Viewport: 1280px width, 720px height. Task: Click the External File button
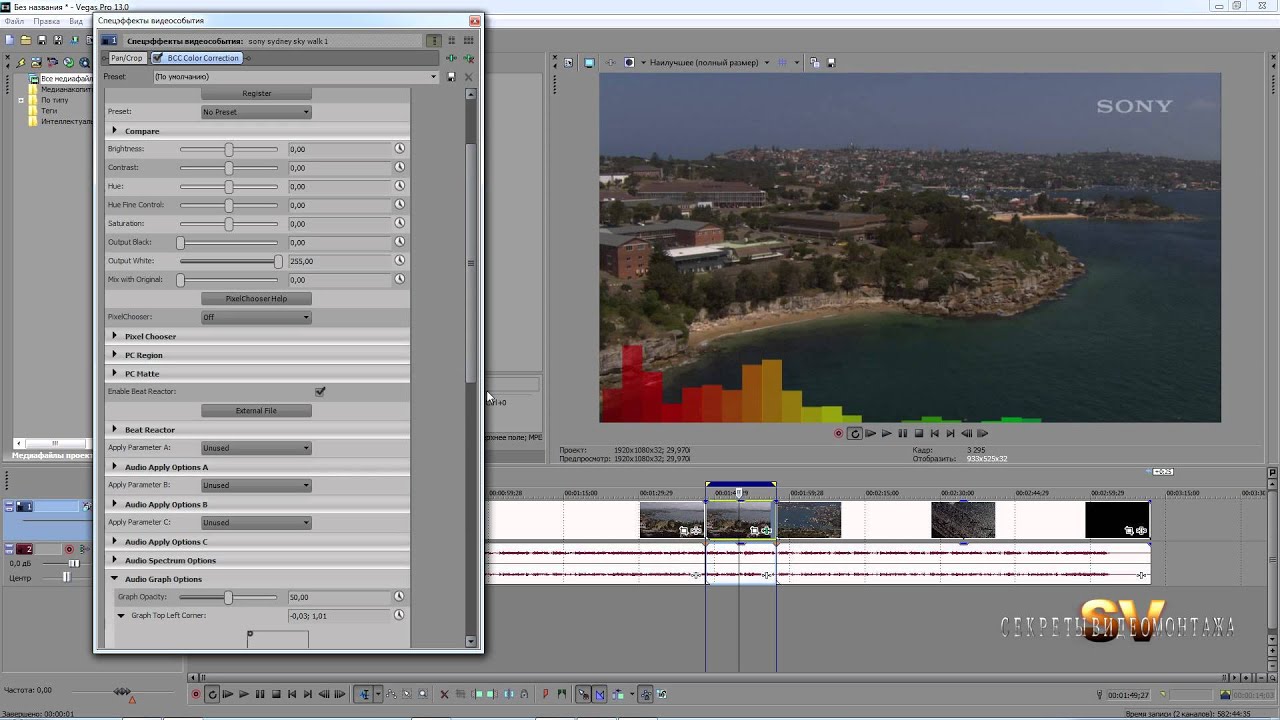coord(256,410)
